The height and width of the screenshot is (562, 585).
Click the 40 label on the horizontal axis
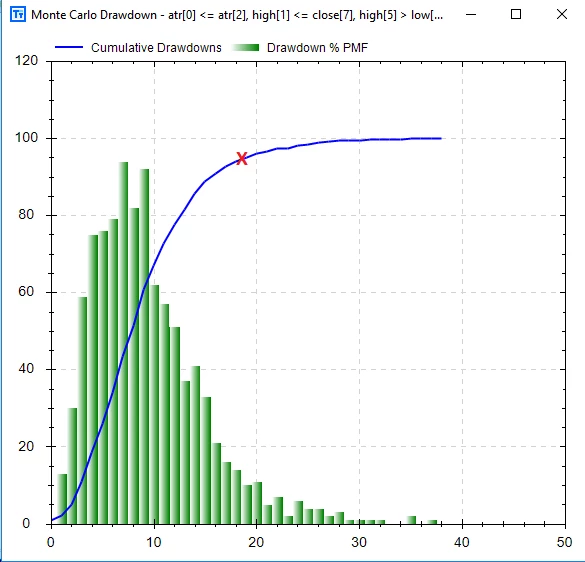pos(462,542)
